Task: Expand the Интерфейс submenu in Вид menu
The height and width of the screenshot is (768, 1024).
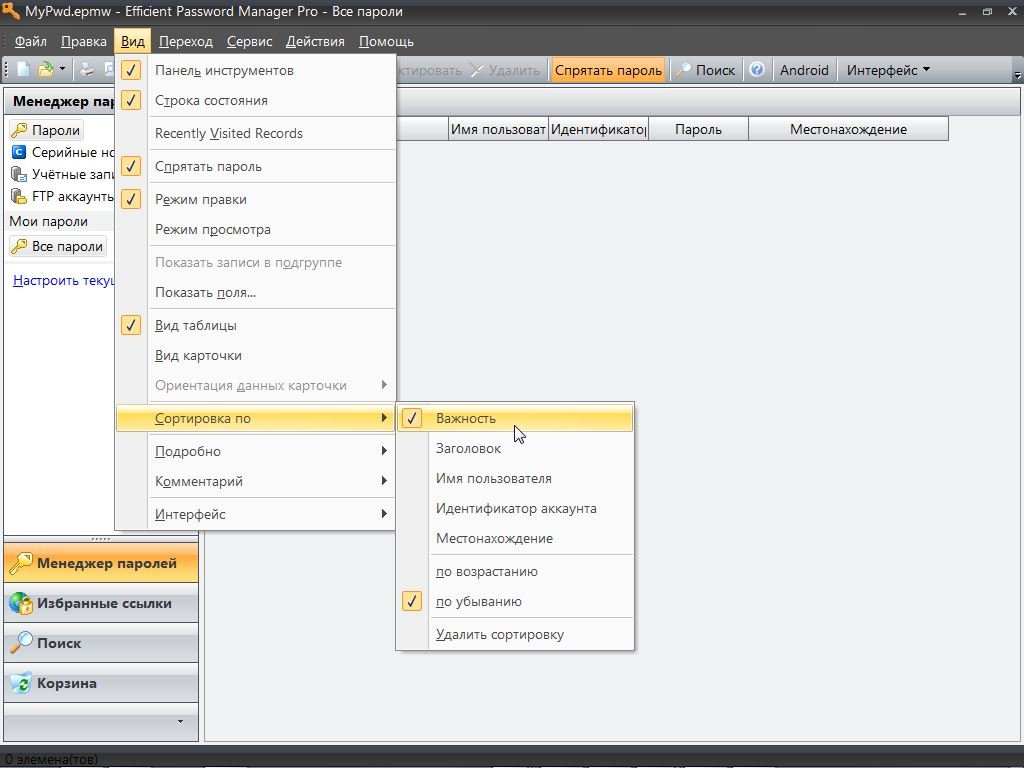Action: pos(255,514)
